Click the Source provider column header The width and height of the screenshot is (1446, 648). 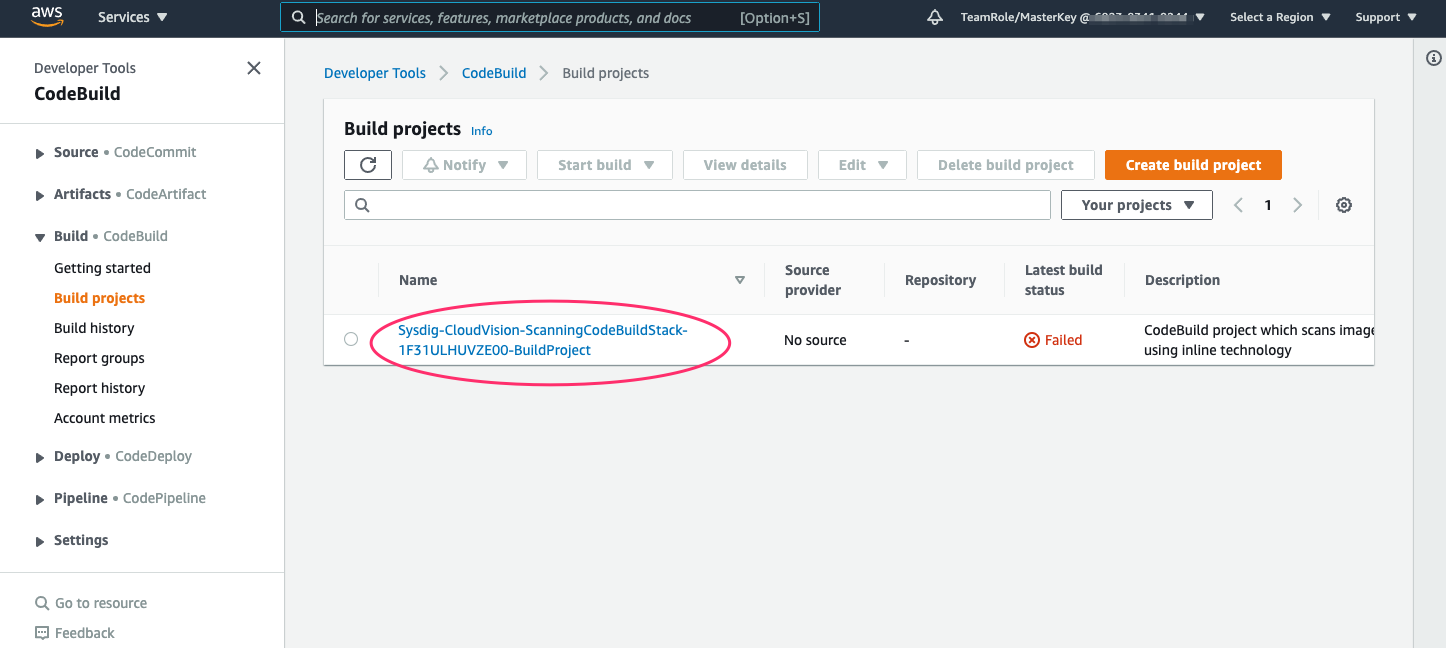[813, 280]
